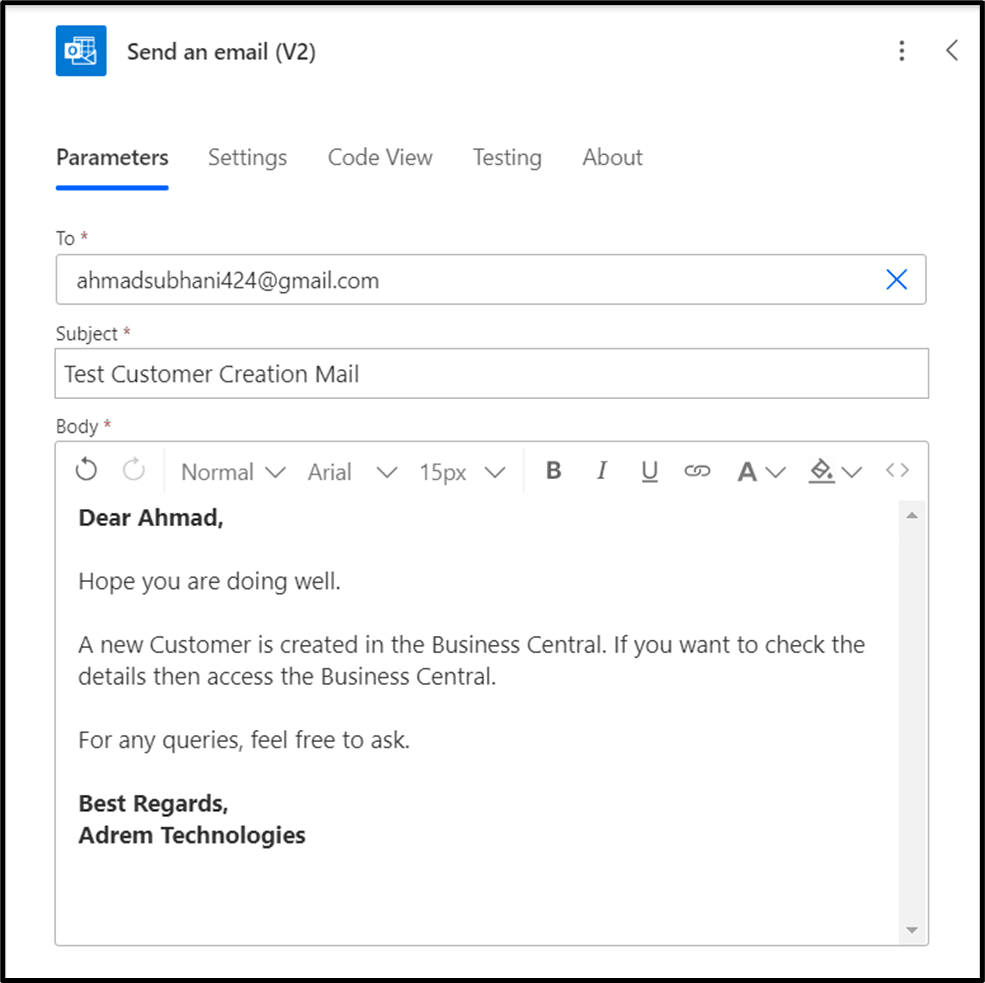Image resolution: width=985 pixels, height=983 pixels.
Task: Switch to the Settings tab
Action: tap(247, 157)
